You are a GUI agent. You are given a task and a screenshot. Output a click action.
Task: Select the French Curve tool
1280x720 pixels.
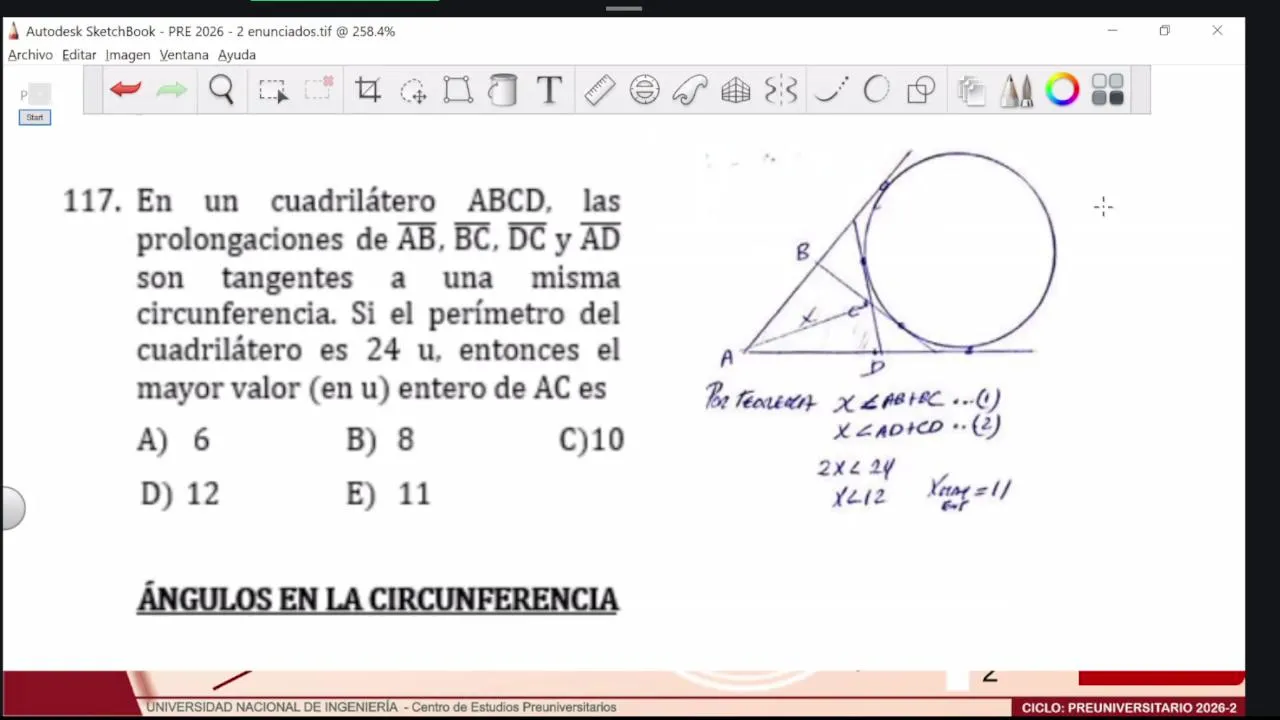pyautogui.click(x=690, y=90)
